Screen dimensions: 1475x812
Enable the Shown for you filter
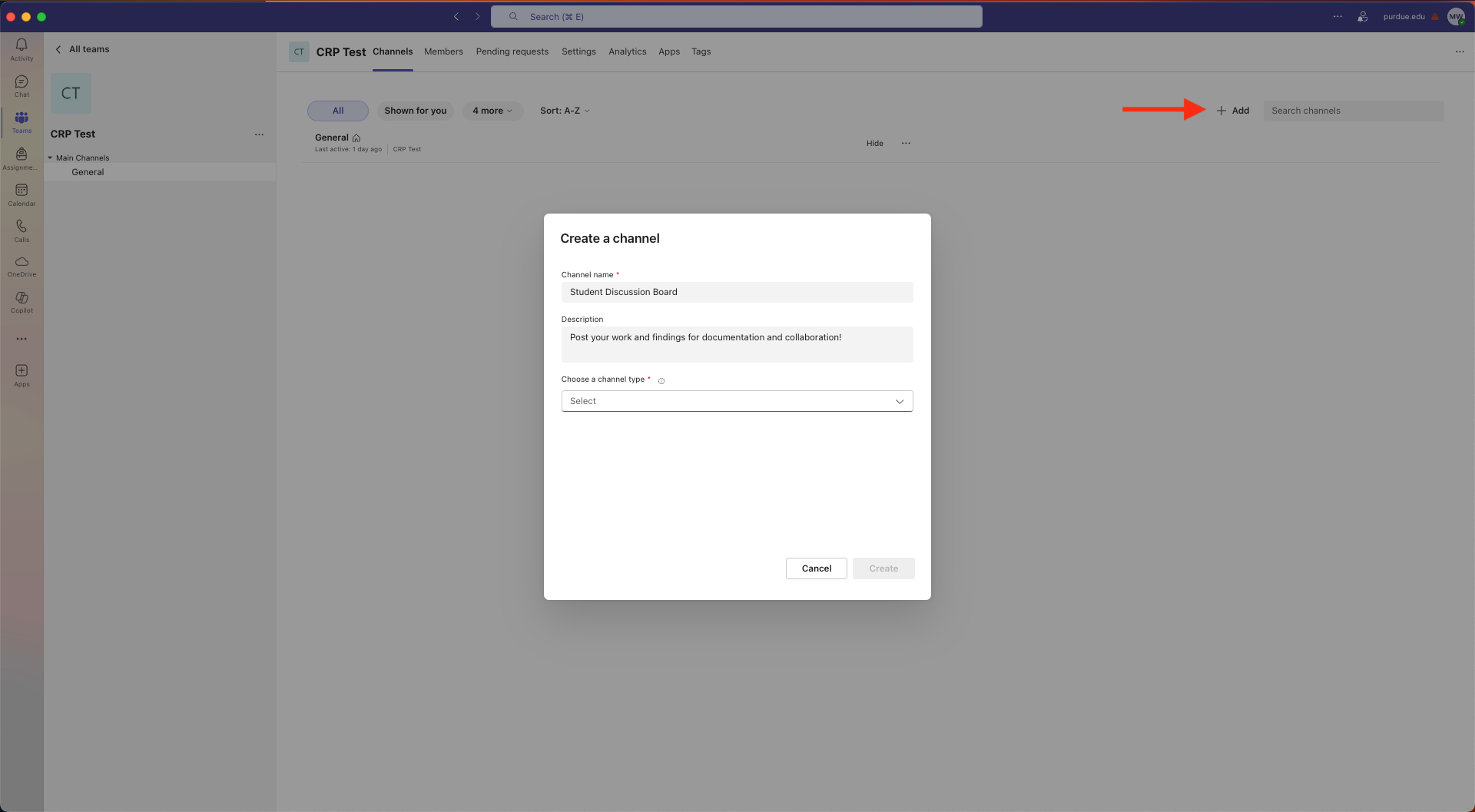415,111
